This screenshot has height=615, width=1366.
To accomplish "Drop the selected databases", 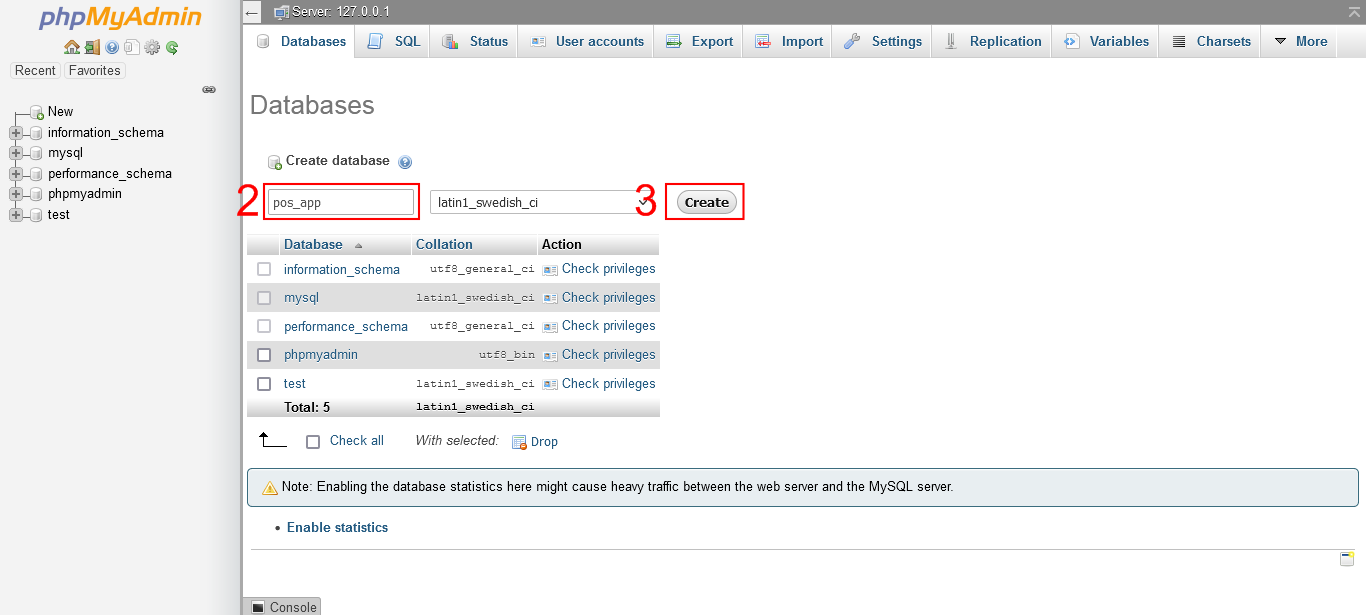I will (535, 442).
